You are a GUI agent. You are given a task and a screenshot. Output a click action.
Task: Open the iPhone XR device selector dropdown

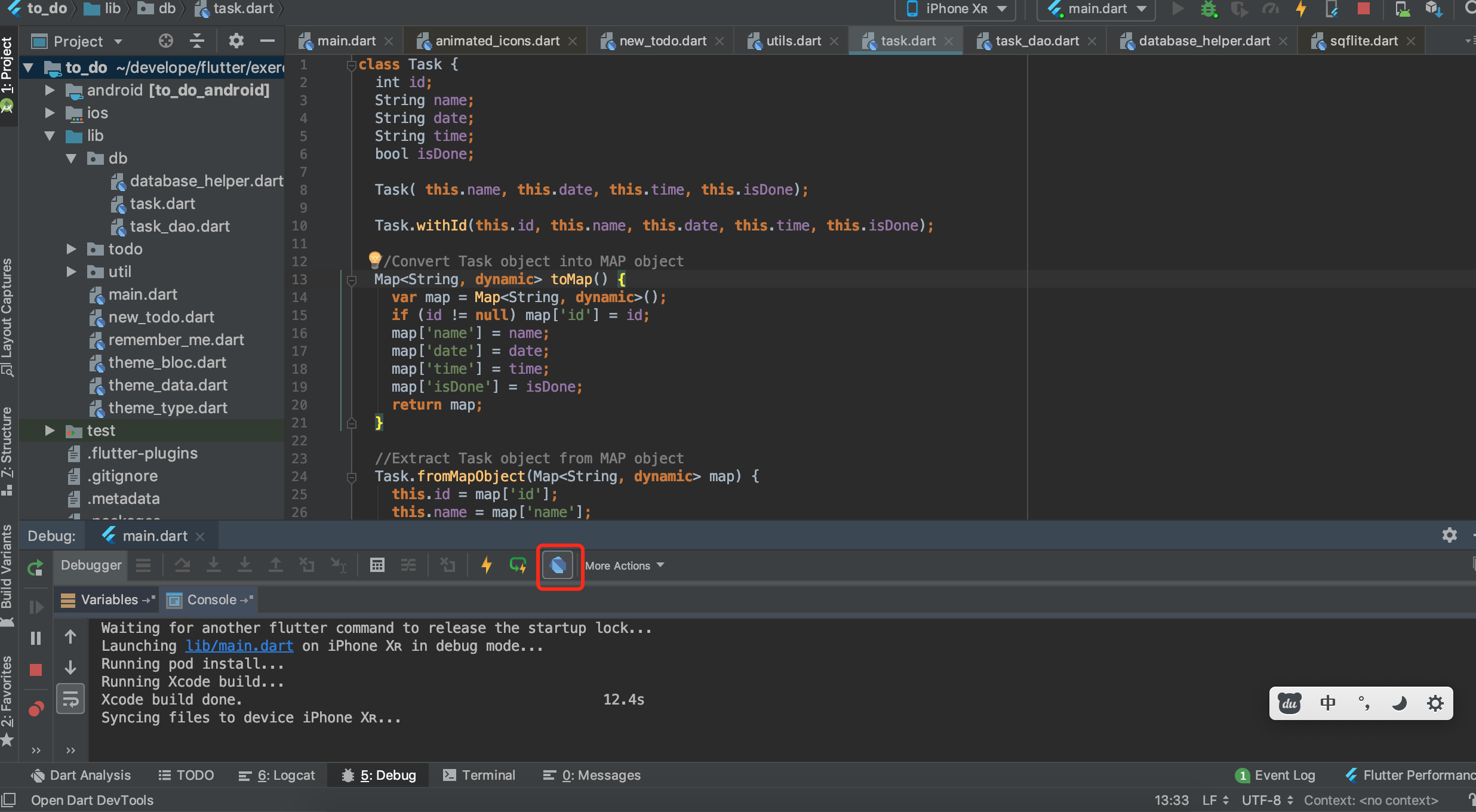(x=954, y=9)
